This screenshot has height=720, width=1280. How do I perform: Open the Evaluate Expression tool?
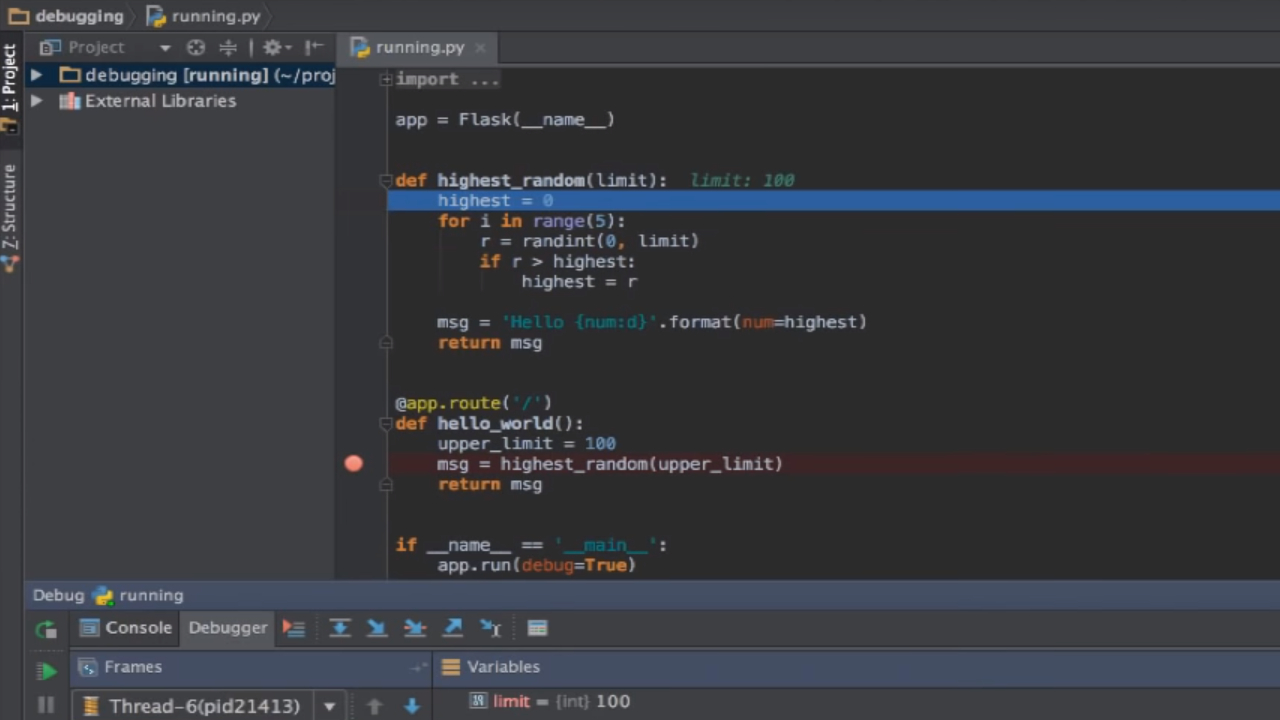click(537, 627)
